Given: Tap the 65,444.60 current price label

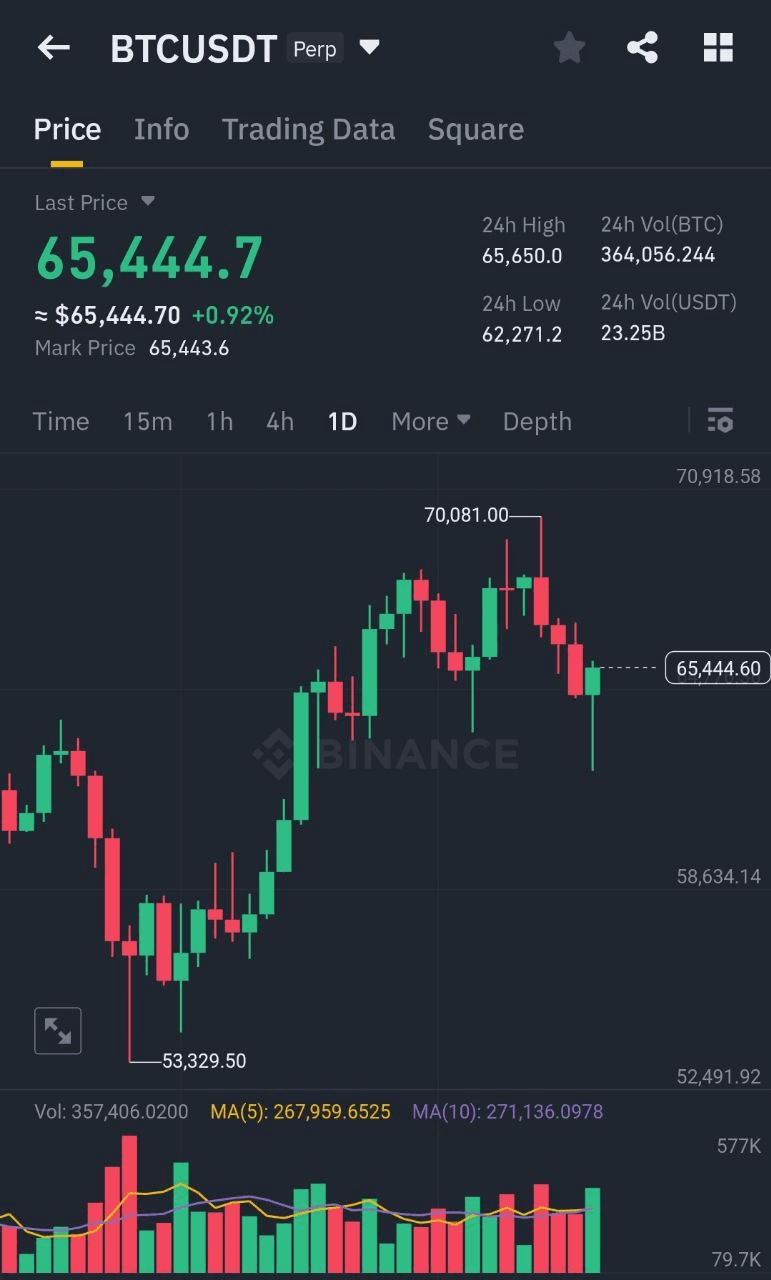Looking at the screenshot, I should [x=717, y=668].
